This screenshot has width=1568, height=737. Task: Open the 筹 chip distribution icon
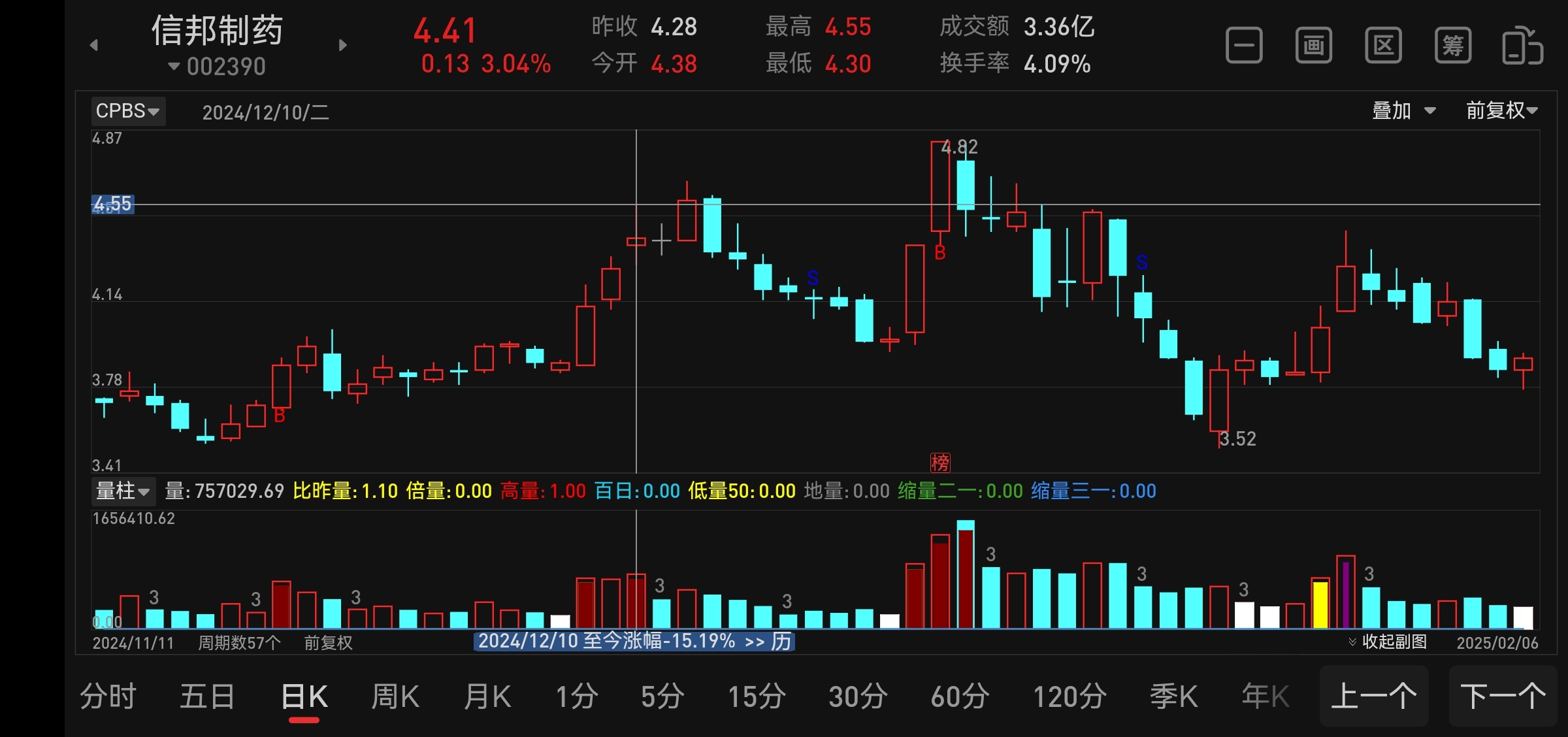click(x=1453, y=46)
